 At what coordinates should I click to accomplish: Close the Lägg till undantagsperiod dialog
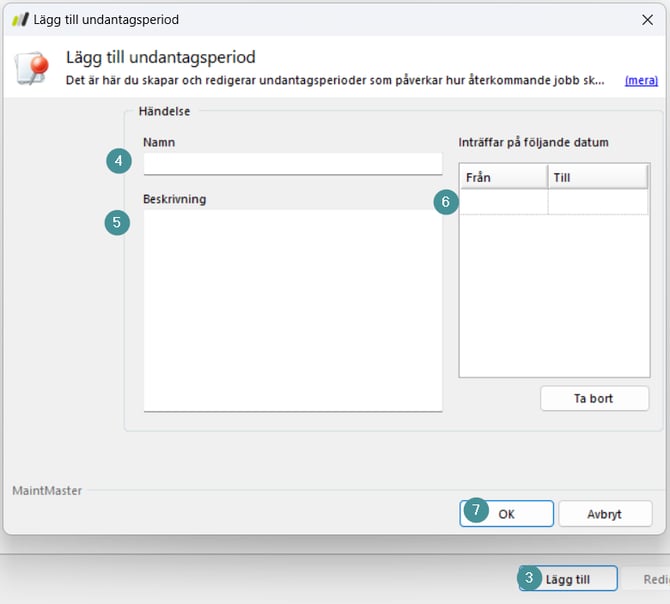(x=646, y=19)
